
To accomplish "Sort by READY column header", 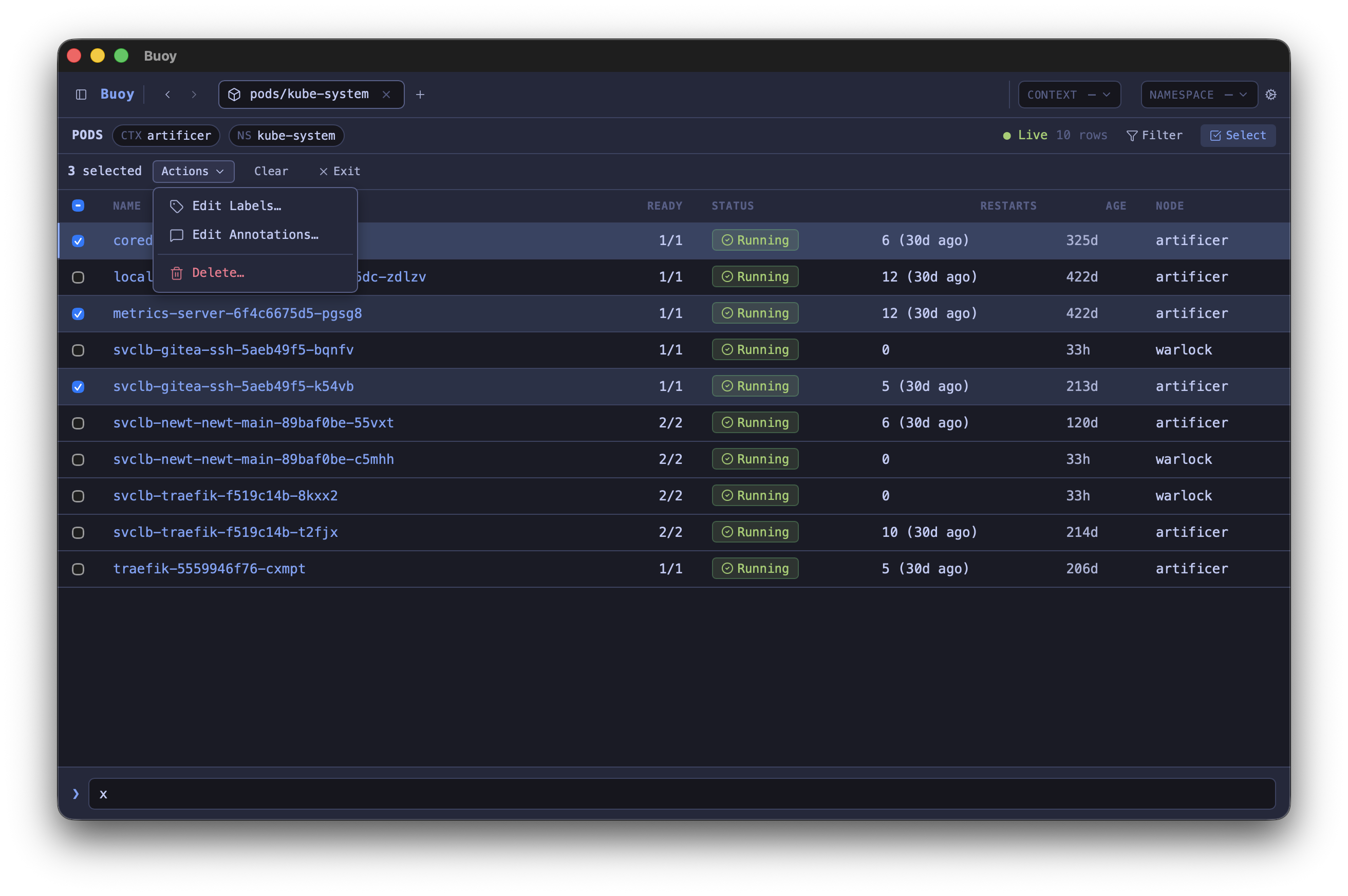I will [x=665, y=206].
